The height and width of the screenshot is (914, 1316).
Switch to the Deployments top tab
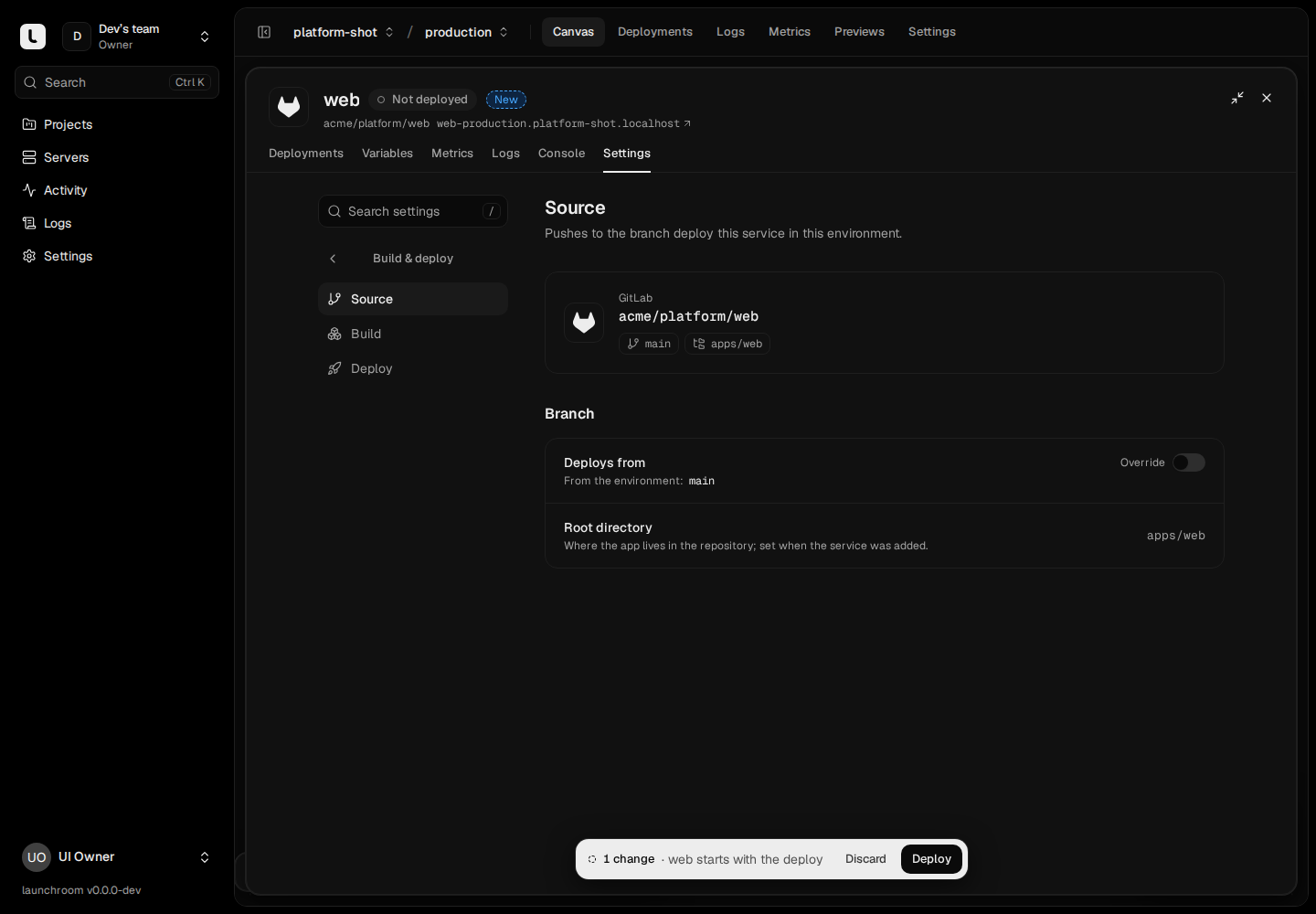655,32
